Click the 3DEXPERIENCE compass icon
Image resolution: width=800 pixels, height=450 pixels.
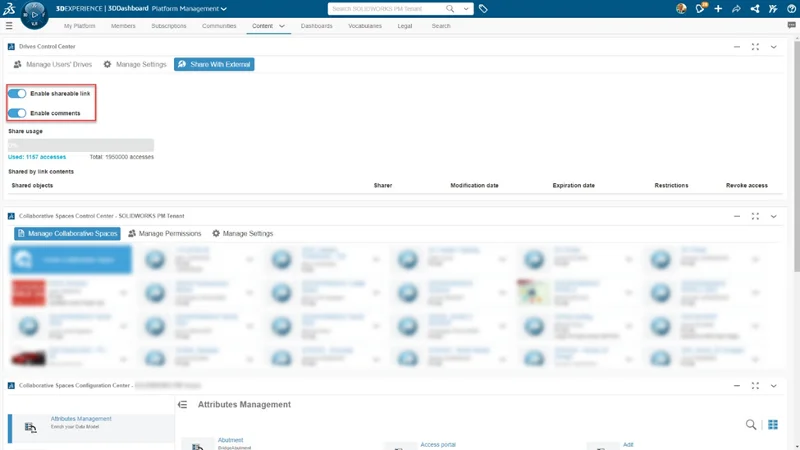(34, 14)
